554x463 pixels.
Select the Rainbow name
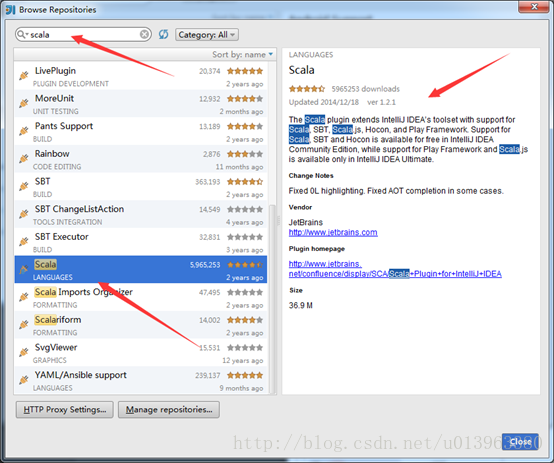coord(52,154)
